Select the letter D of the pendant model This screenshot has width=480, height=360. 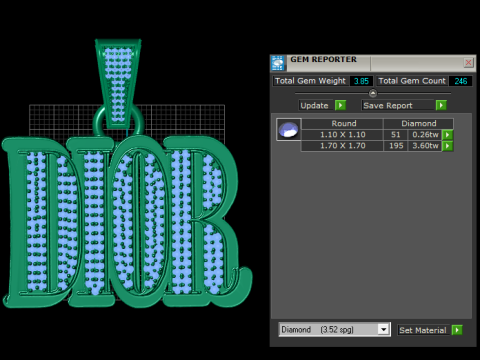tap(42, 222)
